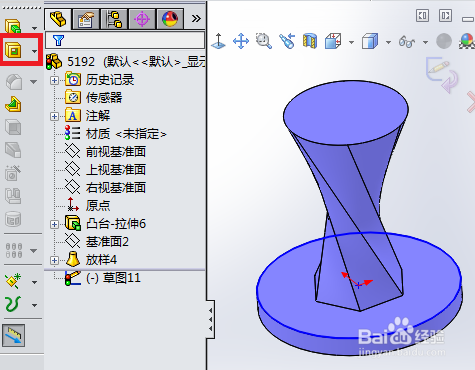Screen dimensions: 475x370
Task: Click the Curves tool icon
Action: [13, 304]
